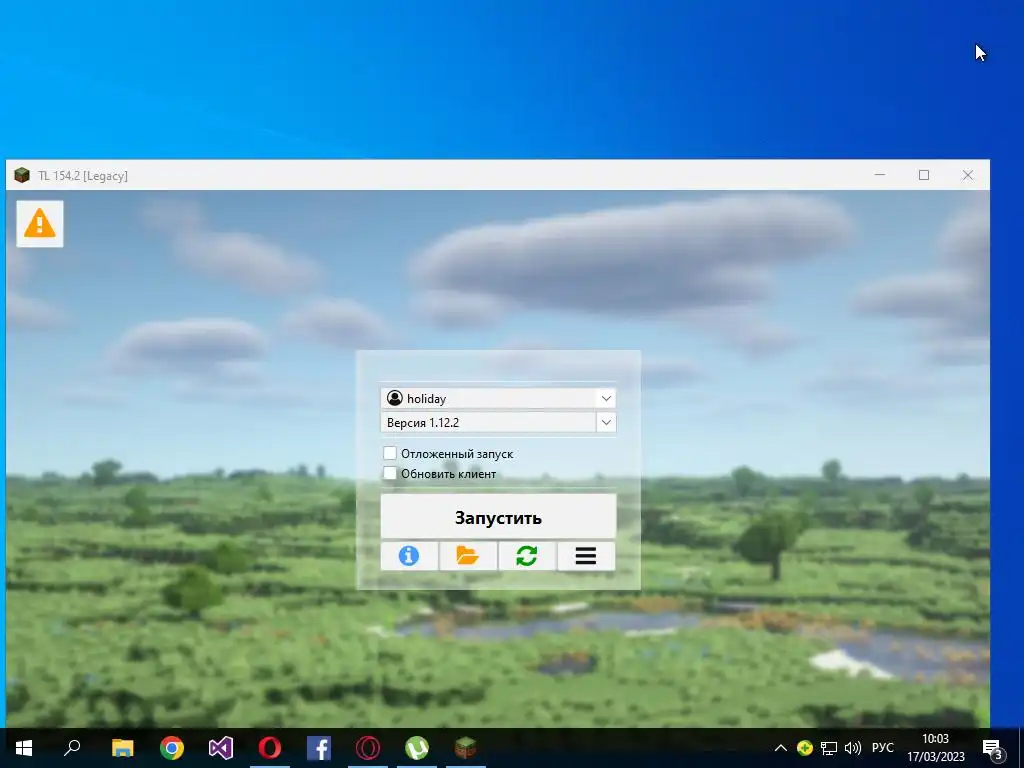Open the notification center icon
This screenshot has width=1024, height=768.
coord(993,748)
